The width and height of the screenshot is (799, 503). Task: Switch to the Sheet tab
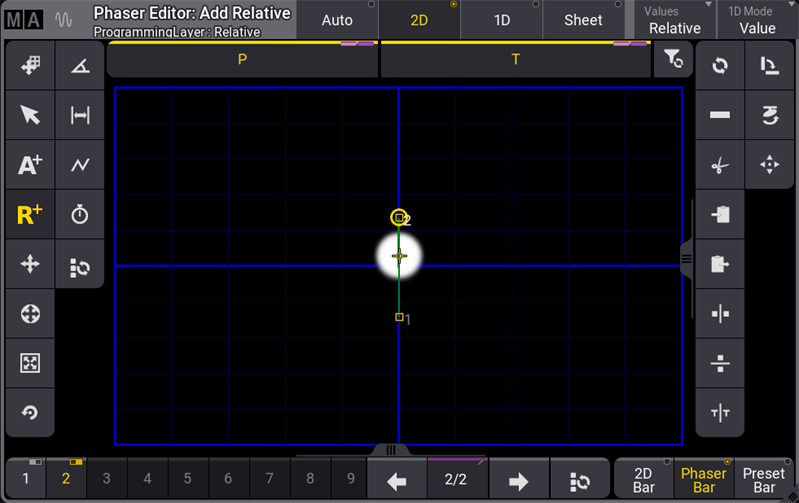click(583, 20)
